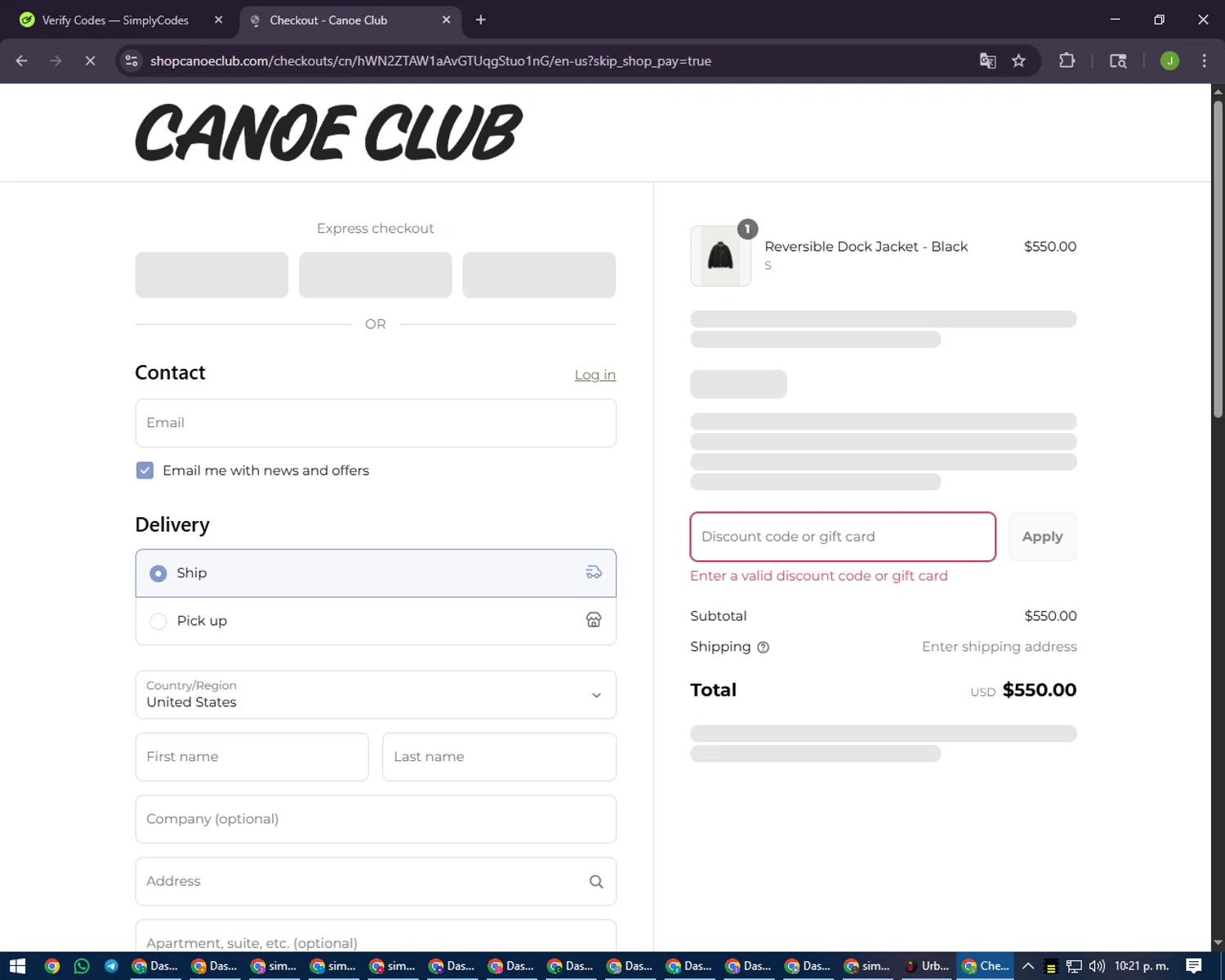The image size is (1225, 980).
Task: Click the Total $550.00 amount
Action: pyautogui.click(x=1039, y=690)
